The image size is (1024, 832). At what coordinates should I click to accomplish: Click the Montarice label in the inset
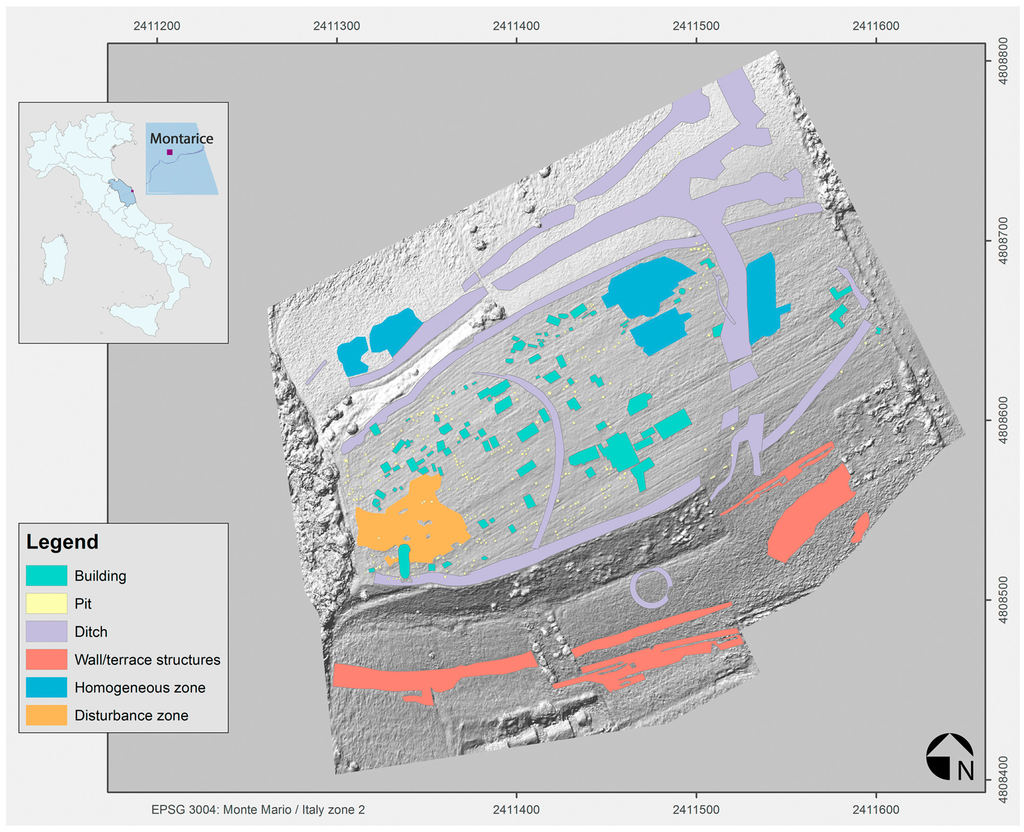coord(181,138)
